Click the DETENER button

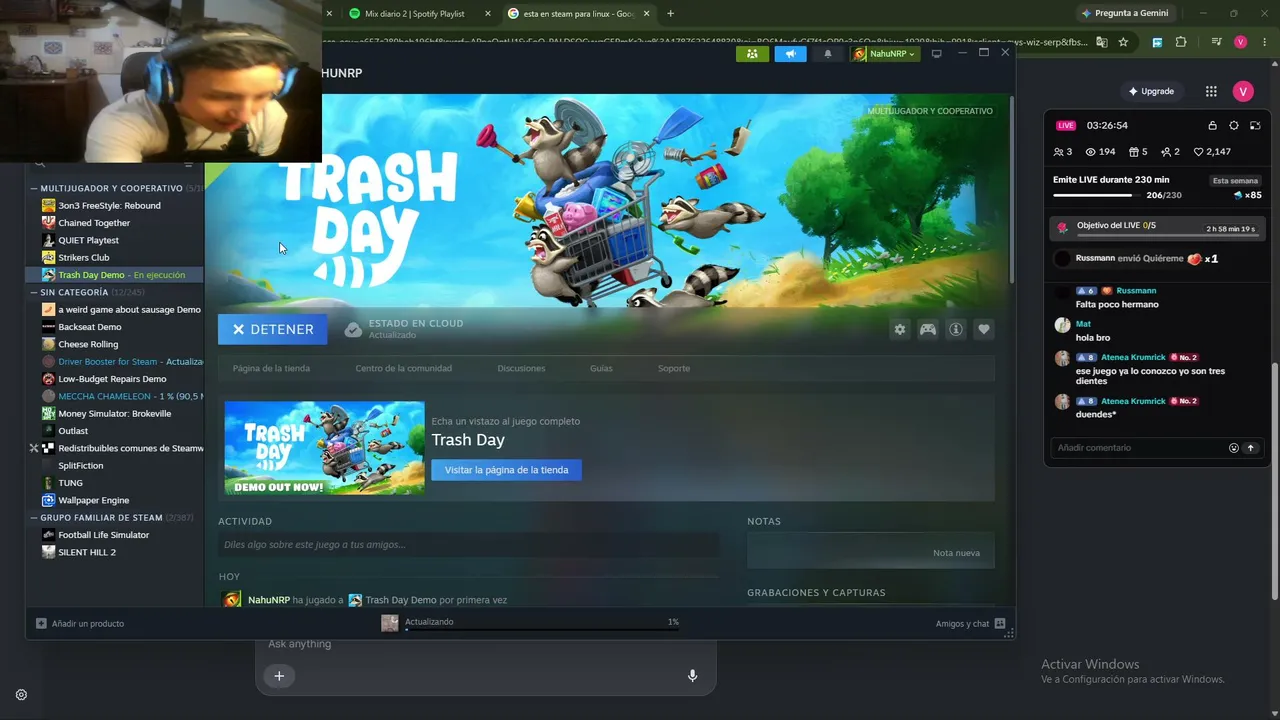point(273,329)
